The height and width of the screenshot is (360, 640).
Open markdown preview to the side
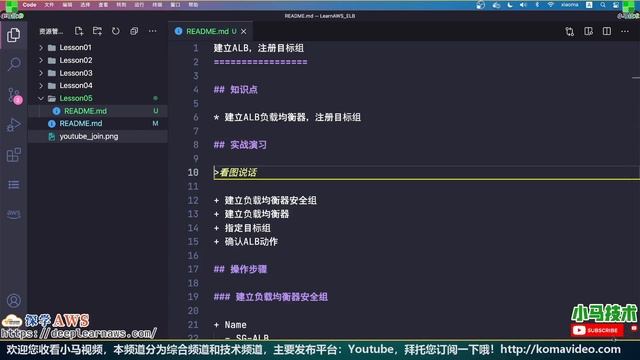point(588,31)
